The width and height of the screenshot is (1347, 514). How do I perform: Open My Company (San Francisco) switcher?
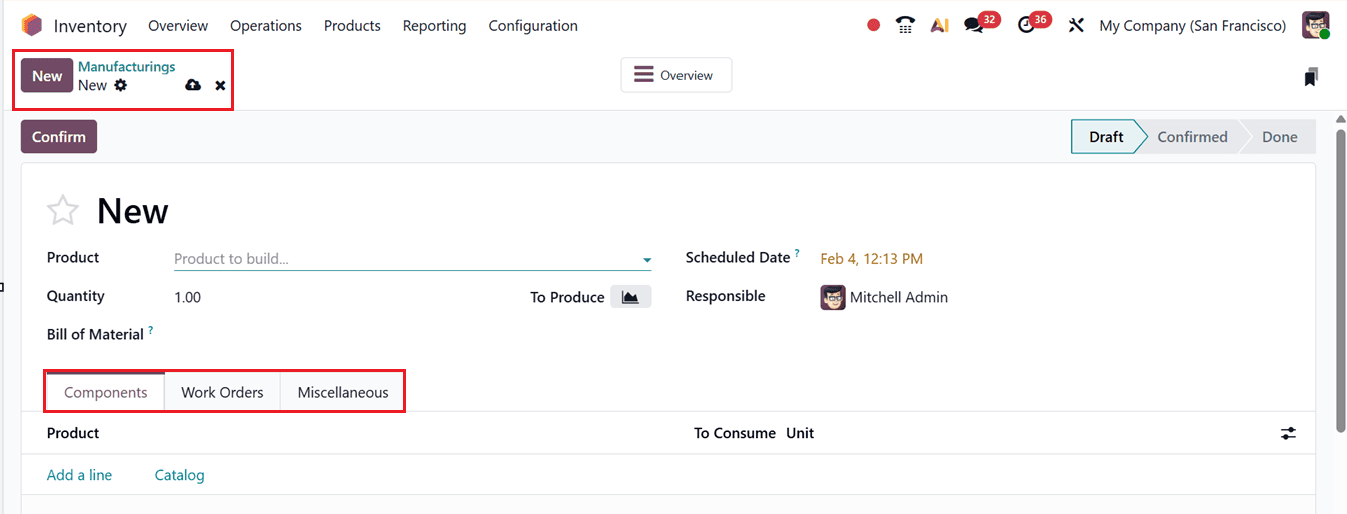(1193, 26)
